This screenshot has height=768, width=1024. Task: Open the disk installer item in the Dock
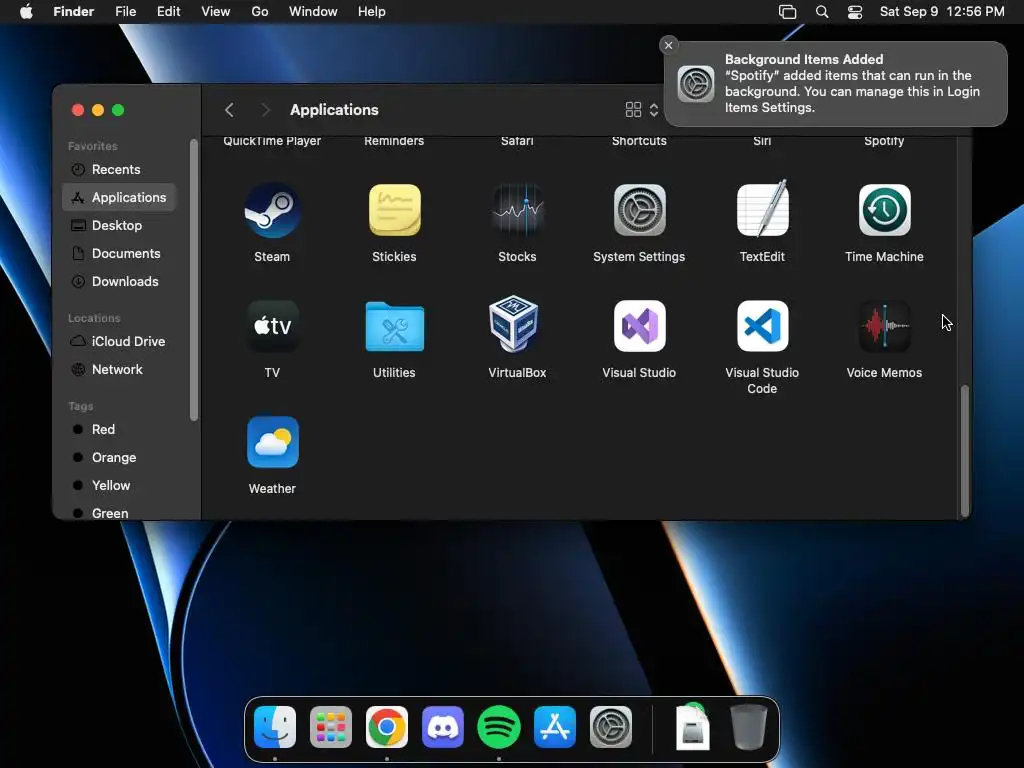tap(692, 726)
